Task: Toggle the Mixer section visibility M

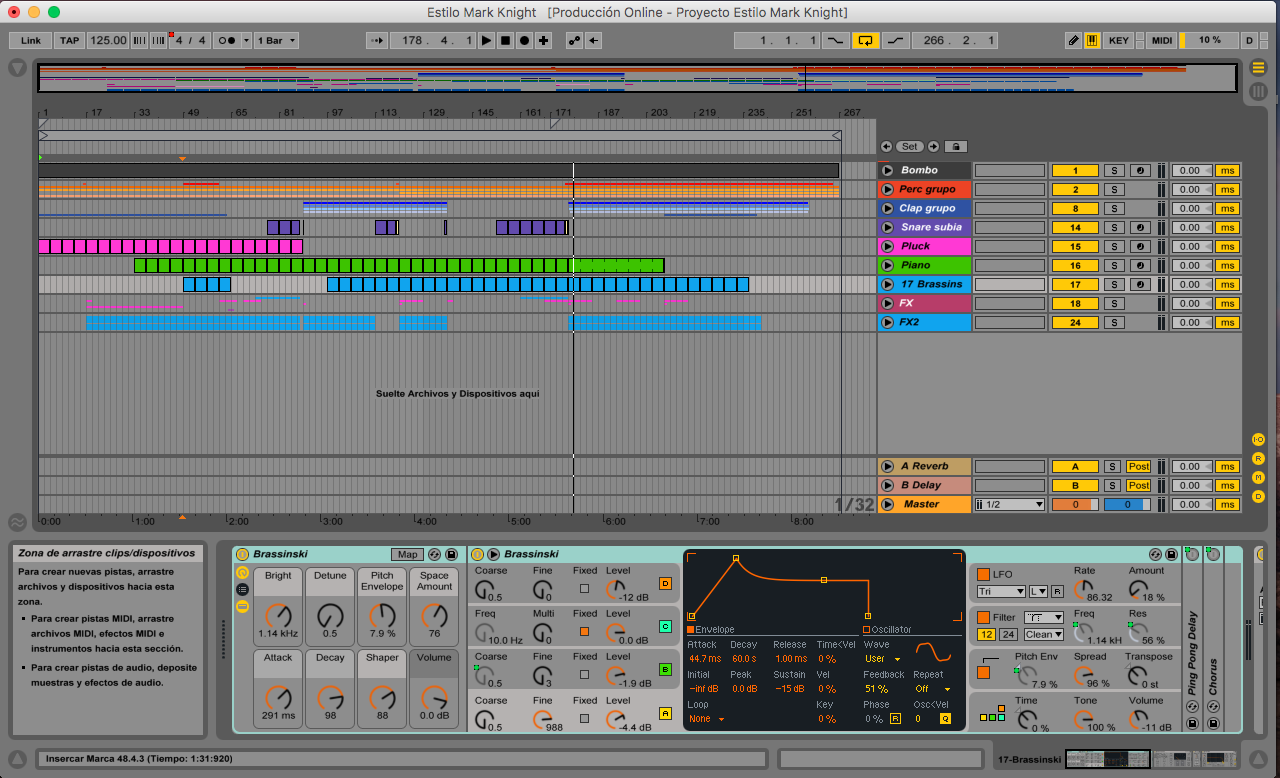Action: [1258, 477]
